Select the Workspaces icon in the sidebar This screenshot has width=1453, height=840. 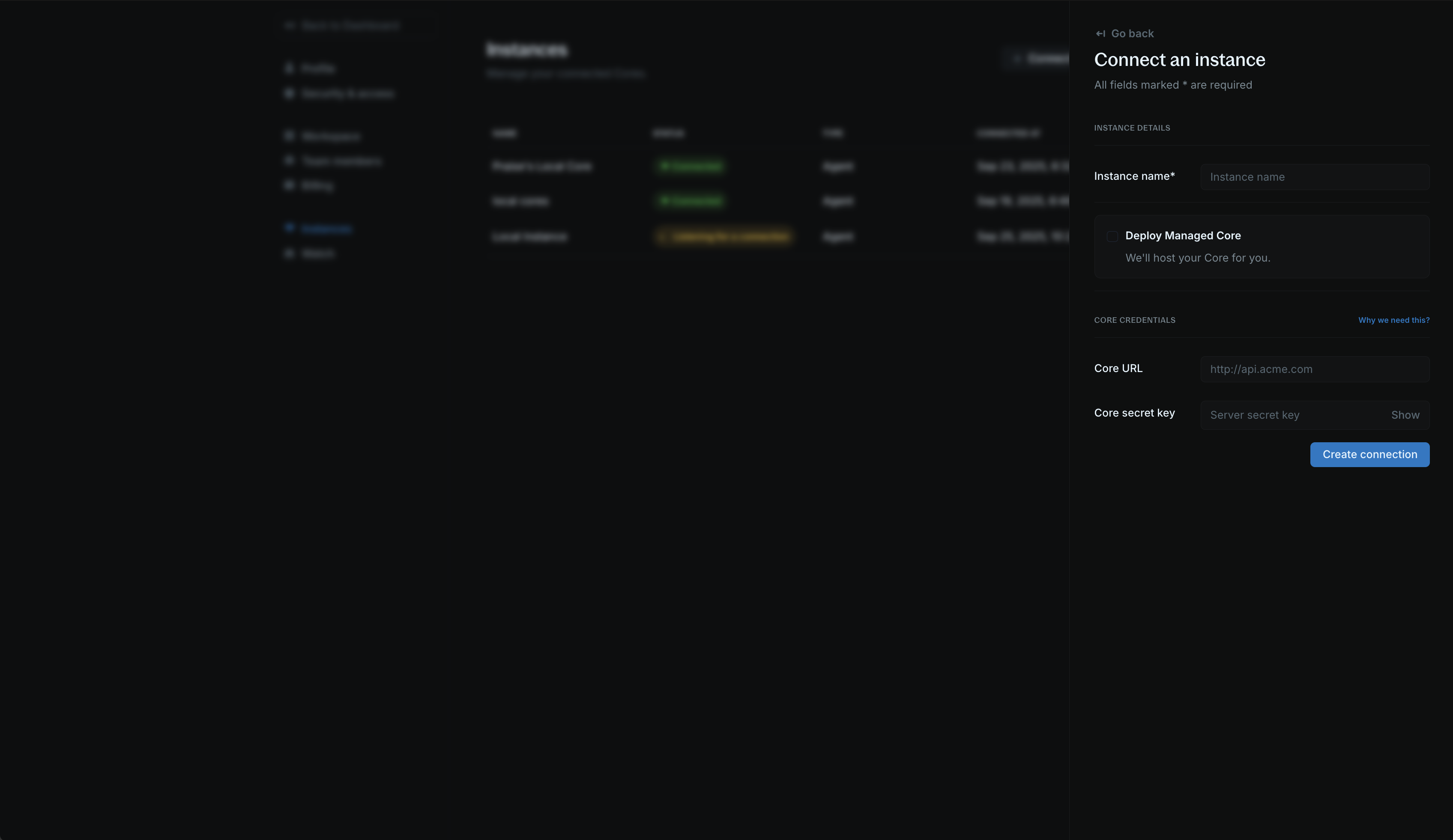290,136
